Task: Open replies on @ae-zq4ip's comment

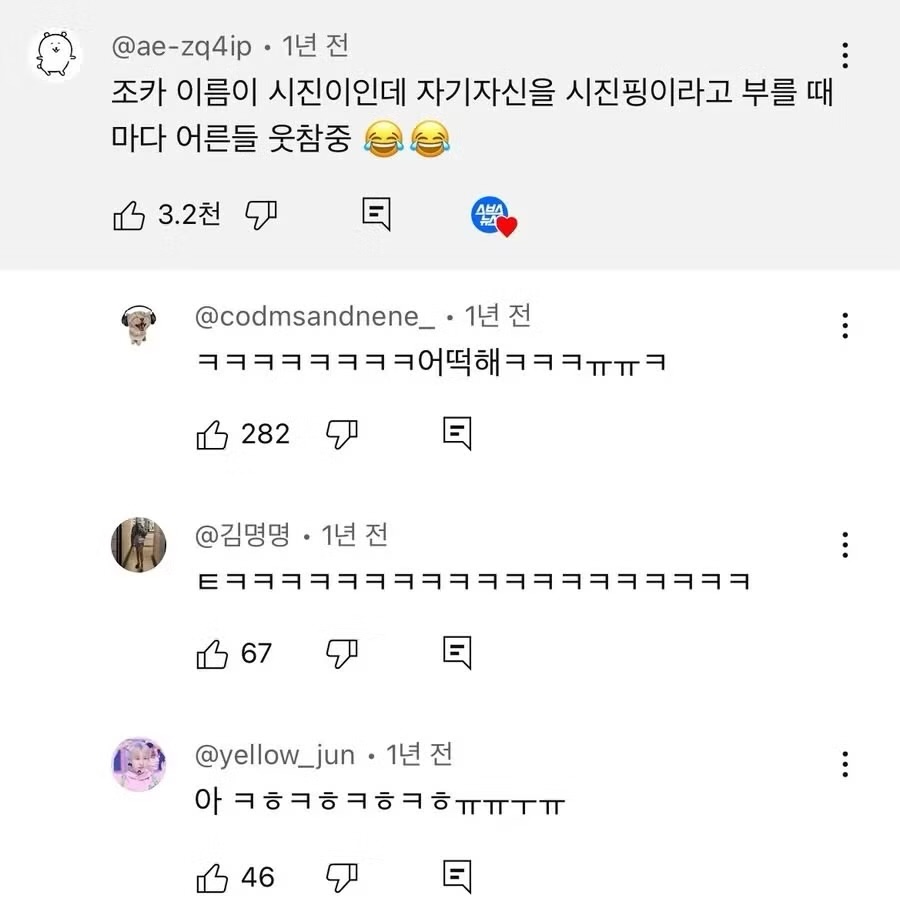Action: click(x=376, y=214)
